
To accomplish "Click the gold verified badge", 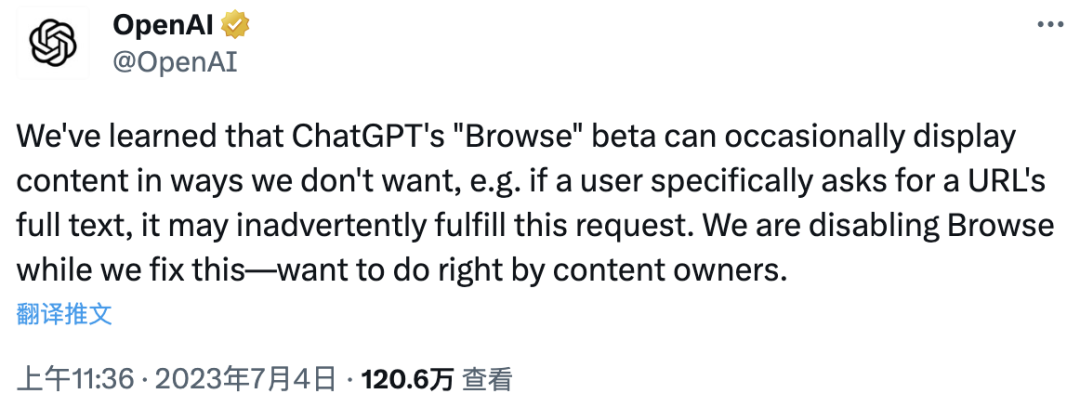I will (x=235, y=27).
